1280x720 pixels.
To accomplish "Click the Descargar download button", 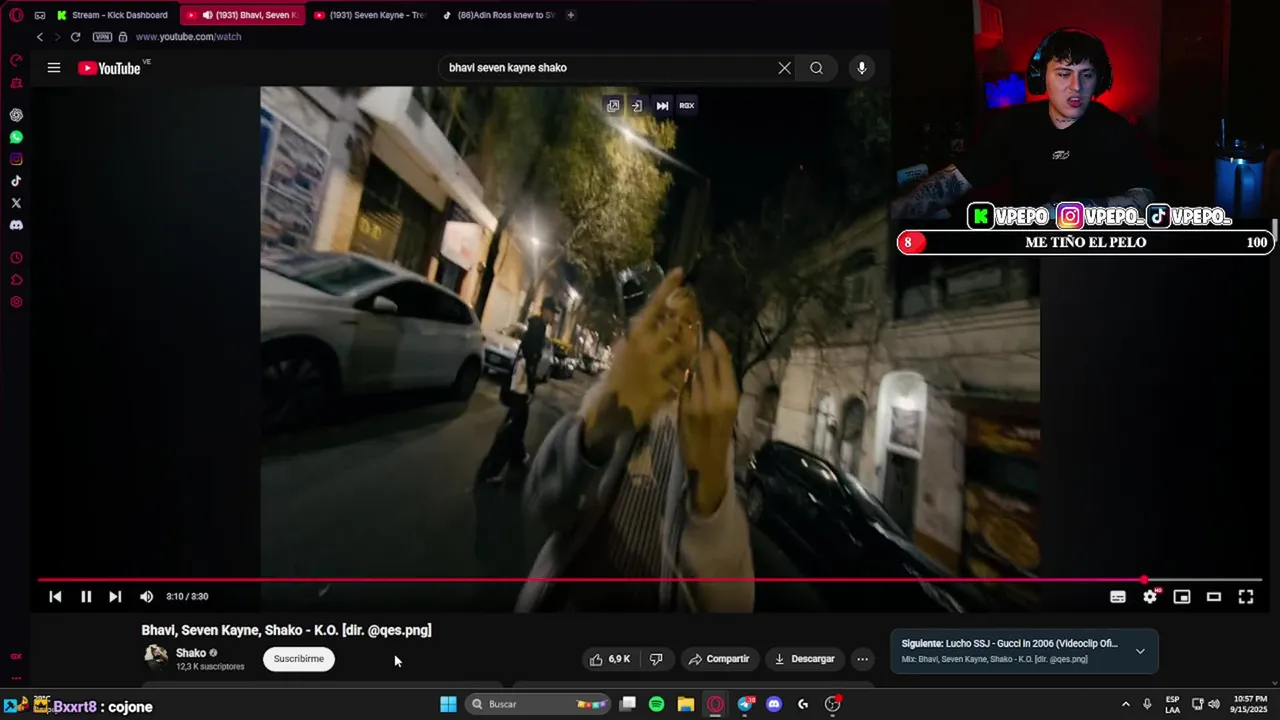I will [805, 659].
